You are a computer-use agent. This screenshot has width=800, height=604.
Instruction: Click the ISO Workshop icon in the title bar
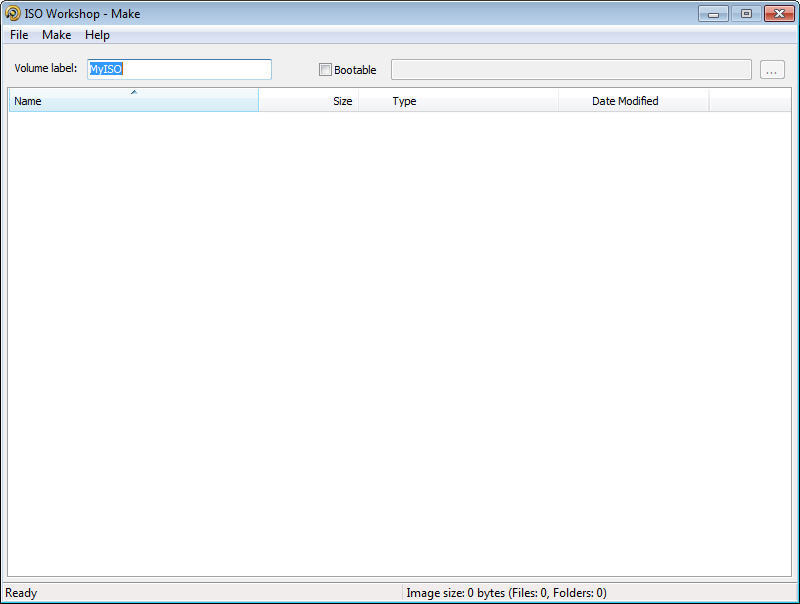(13, 13)
